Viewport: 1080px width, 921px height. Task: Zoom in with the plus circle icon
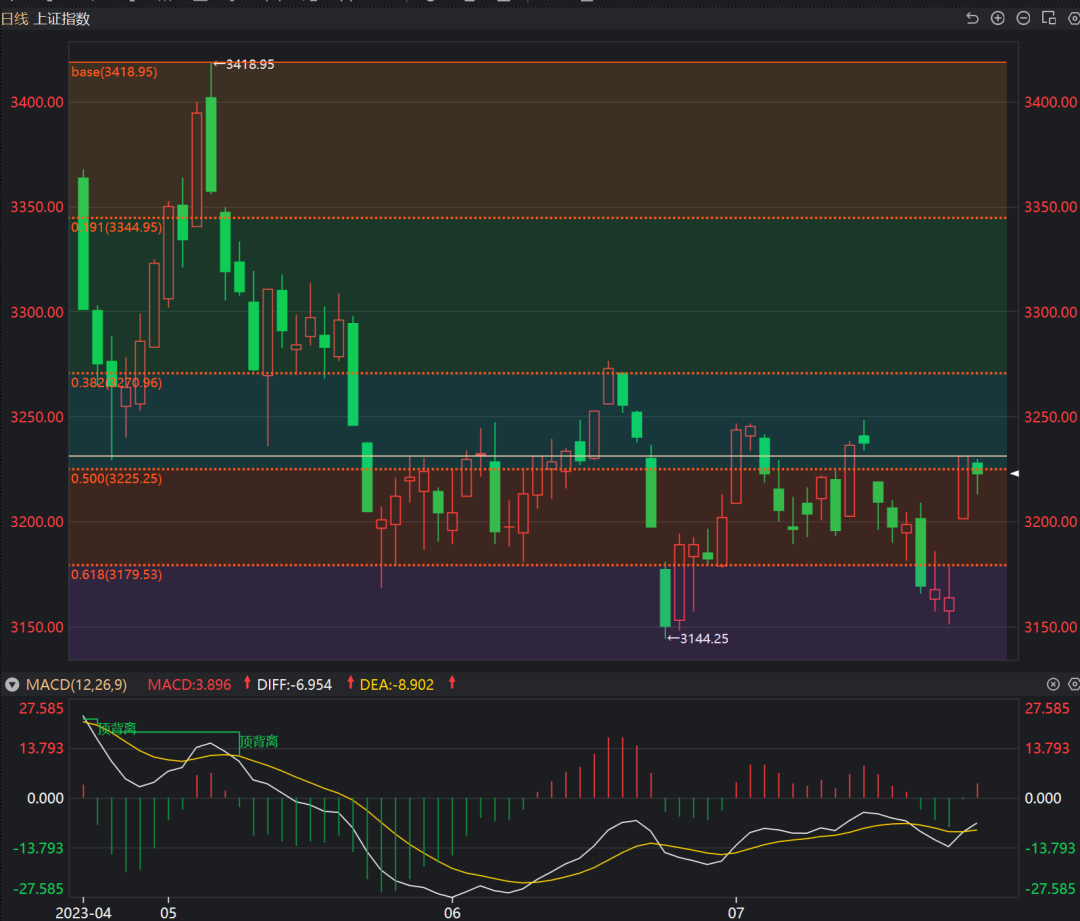pos(997,19)
